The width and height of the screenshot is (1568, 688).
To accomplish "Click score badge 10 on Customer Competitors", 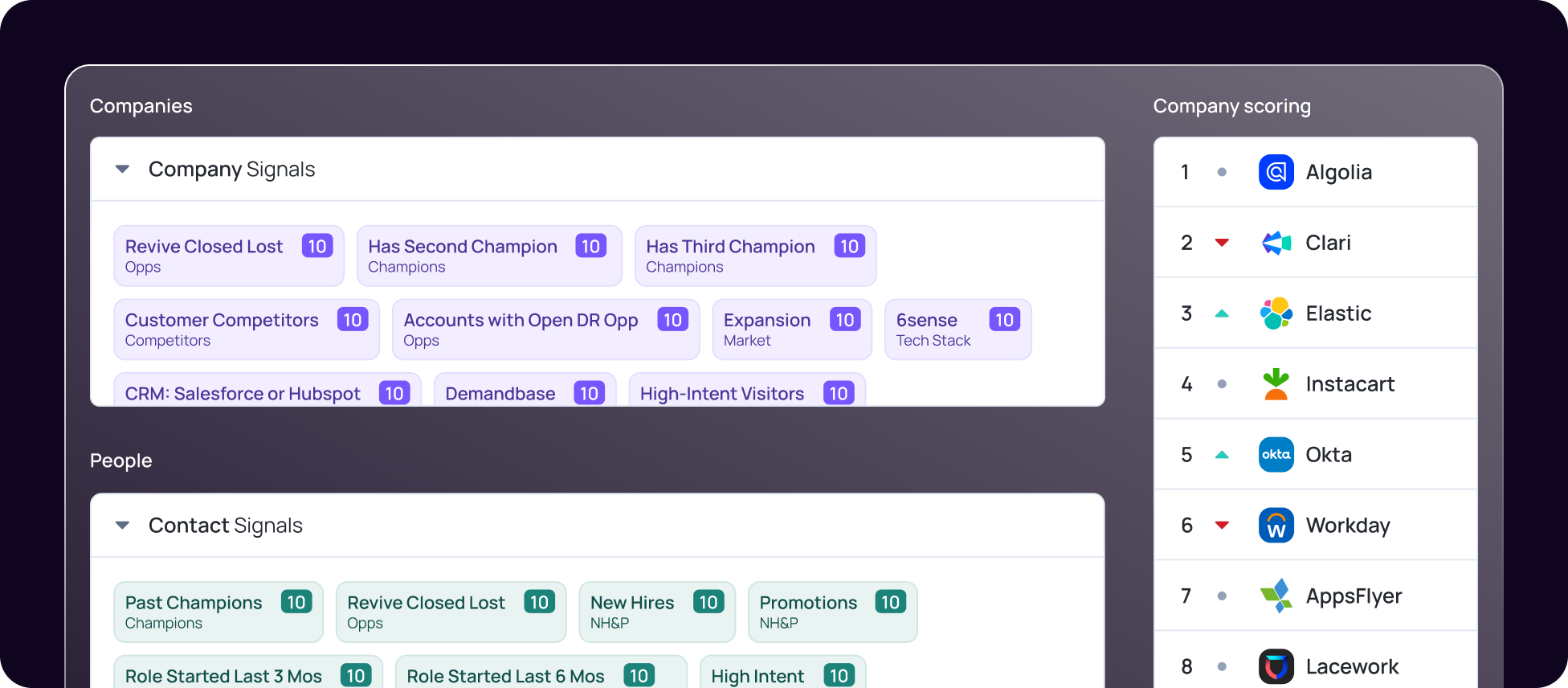I will pyautogui.click(x=353, y=320).
